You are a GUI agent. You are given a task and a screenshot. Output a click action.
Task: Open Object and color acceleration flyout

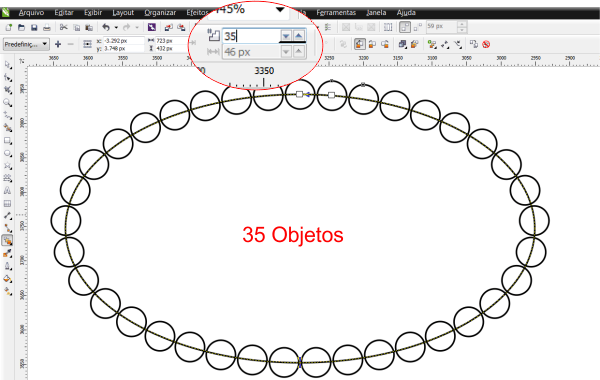click(x=402, y=44)
